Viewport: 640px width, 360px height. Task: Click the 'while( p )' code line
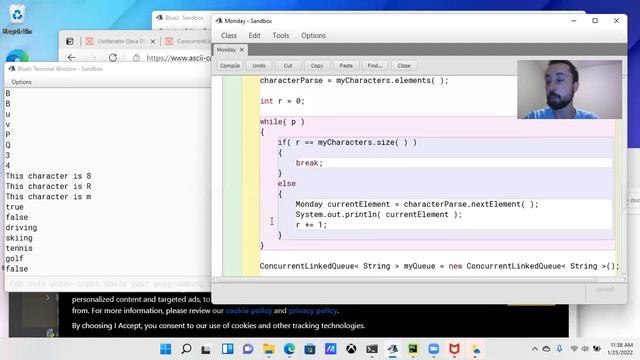pos(282,122)
